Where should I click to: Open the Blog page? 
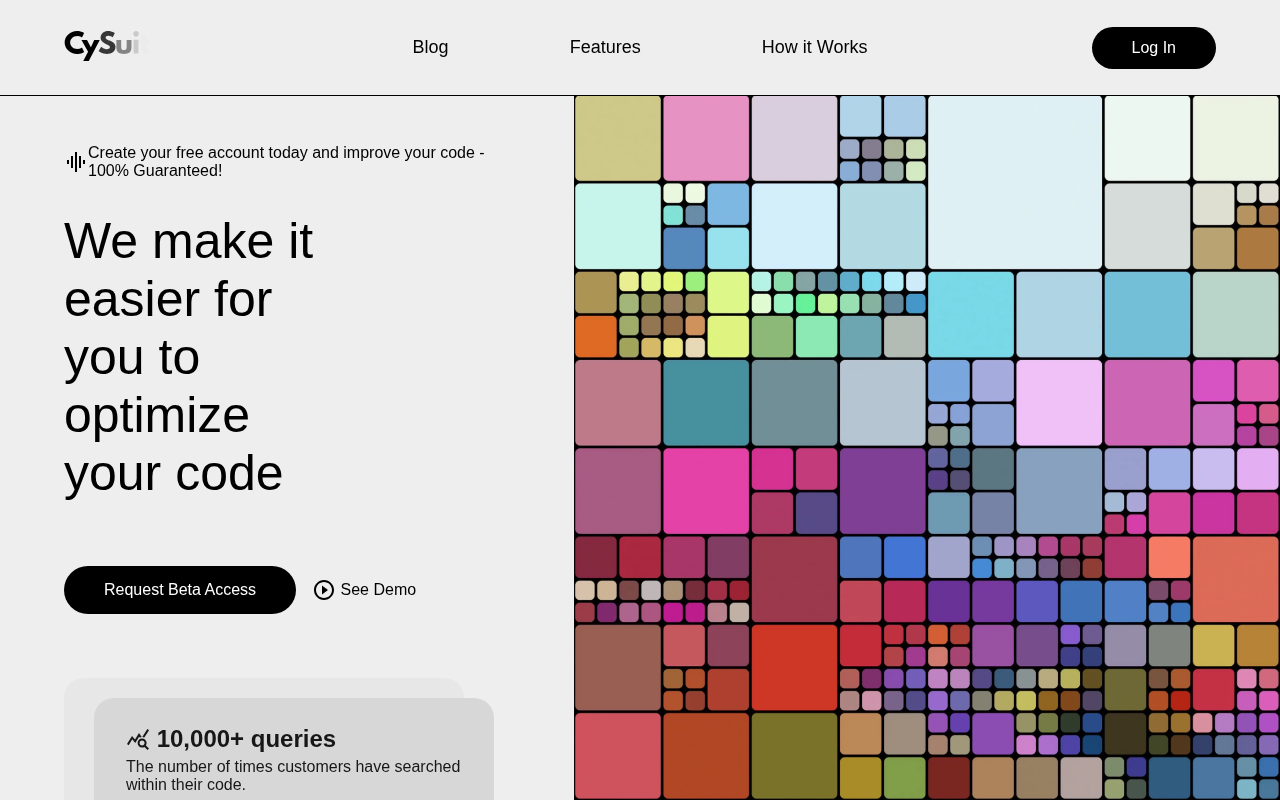430,47
